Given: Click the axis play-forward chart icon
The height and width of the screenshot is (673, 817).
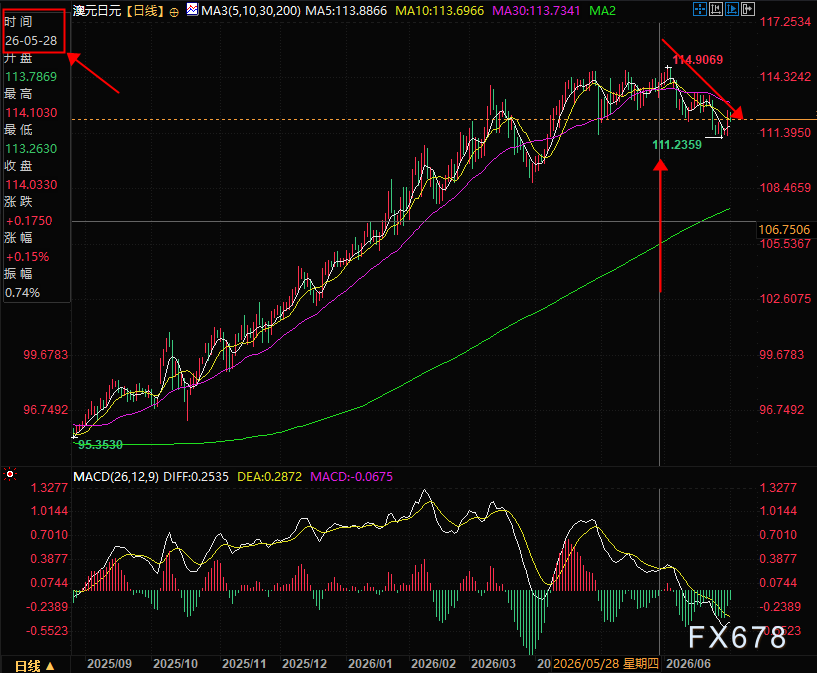Looking at the screenshot, I should pyautogui.click(x=732, y=9).
